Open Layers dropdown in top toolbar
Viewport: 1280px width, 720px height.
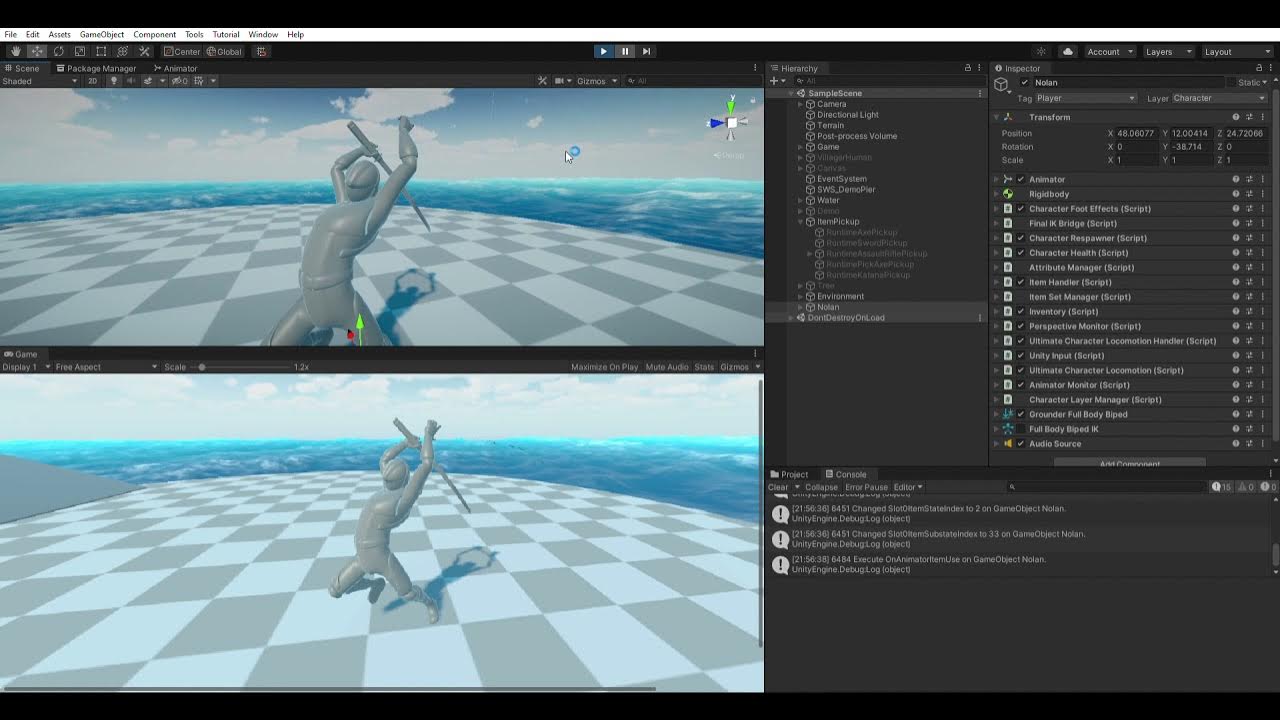(x=1168, y=51)
